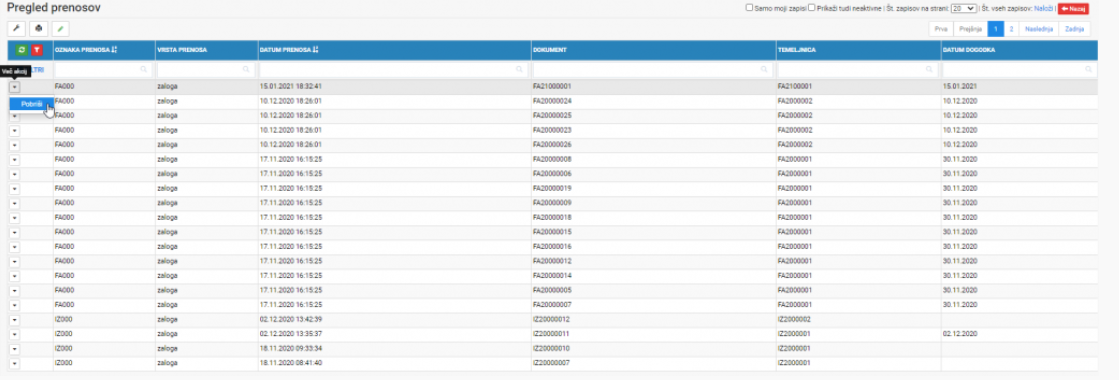Go to page 2 in pagination

tap(1011, 29)
